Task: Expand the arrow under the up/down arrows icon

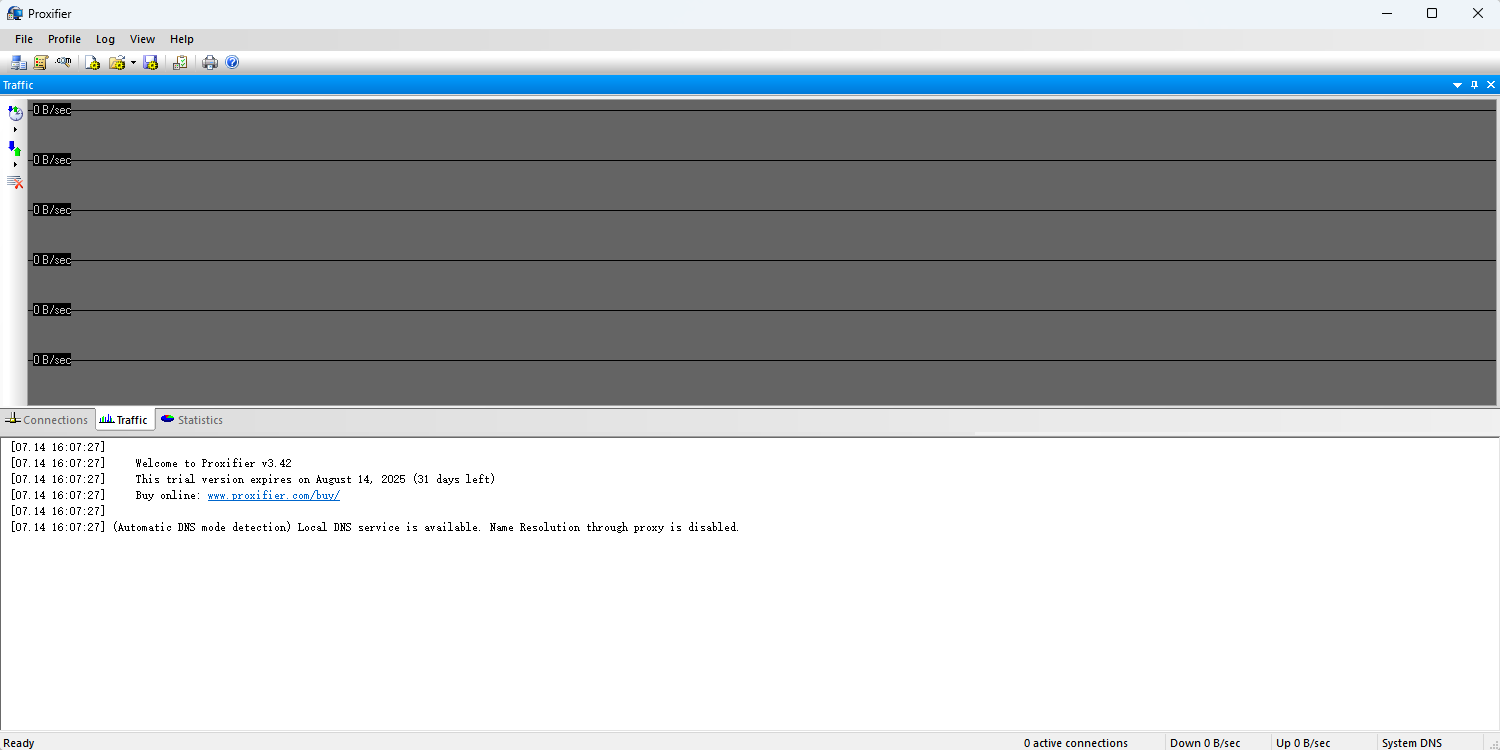Action: coord(15,165)
